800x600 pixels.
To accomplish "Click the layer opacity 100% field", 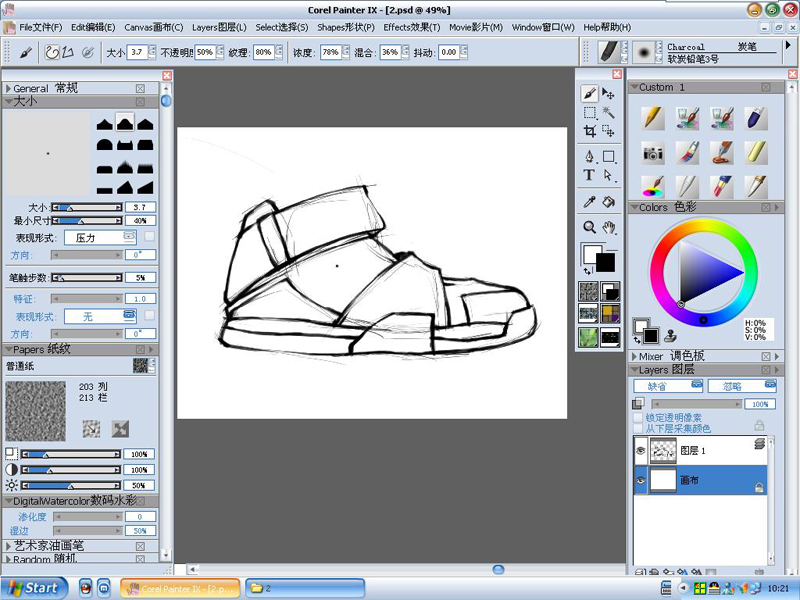I will coord(760,404).
